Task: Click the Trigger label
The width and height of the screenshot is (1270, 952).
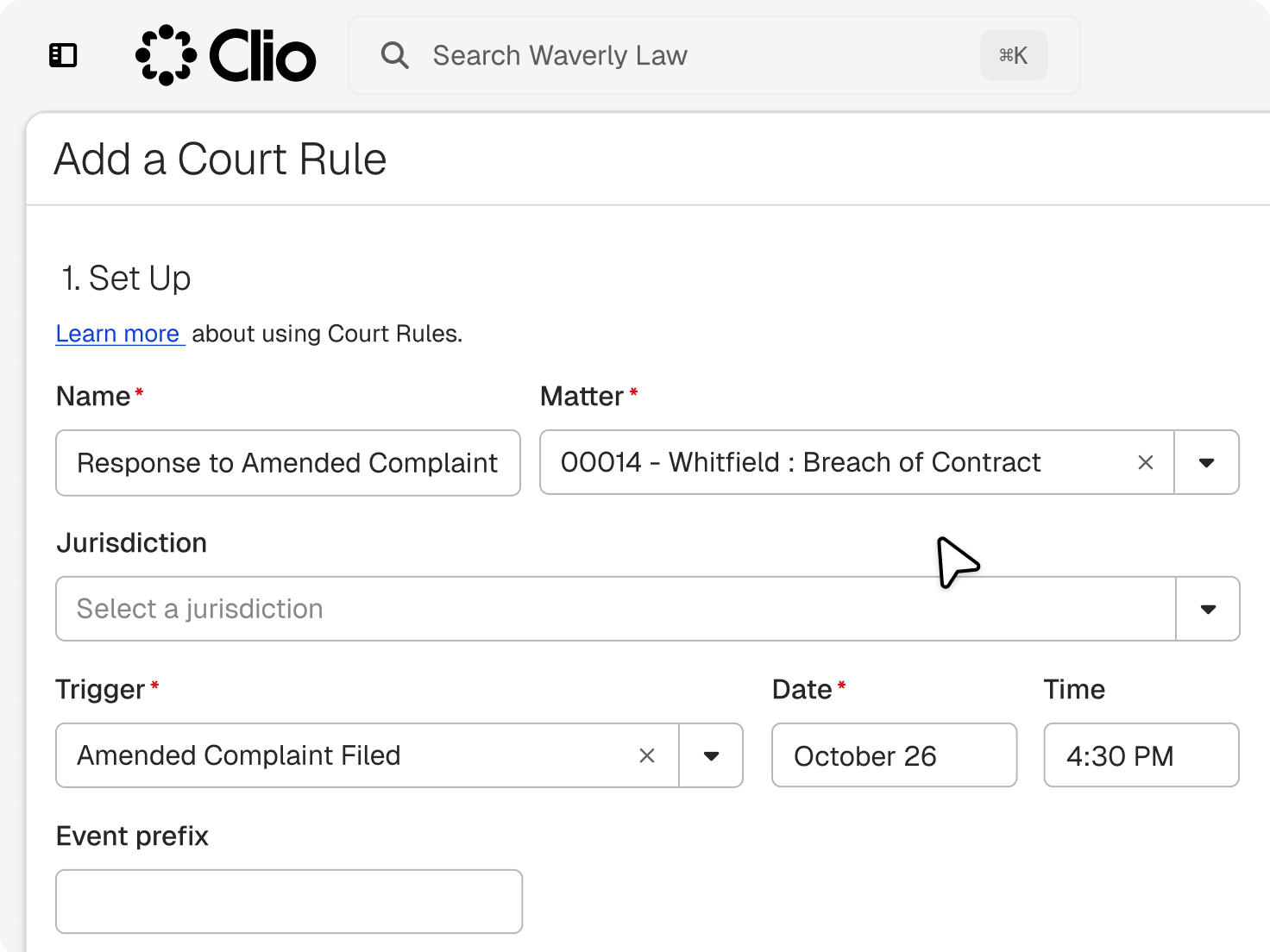Action: [100, 690]
